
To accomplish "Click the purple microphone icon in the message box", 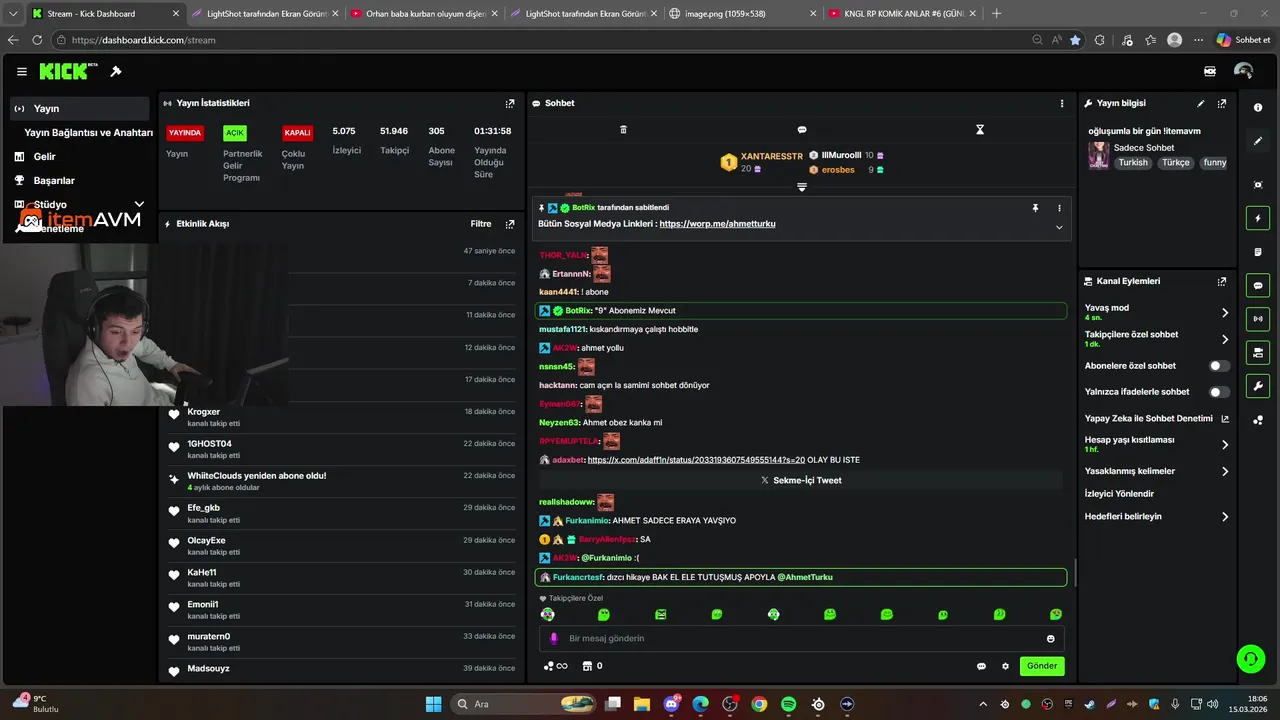I will pyautogui.click(x=554, y=638).
